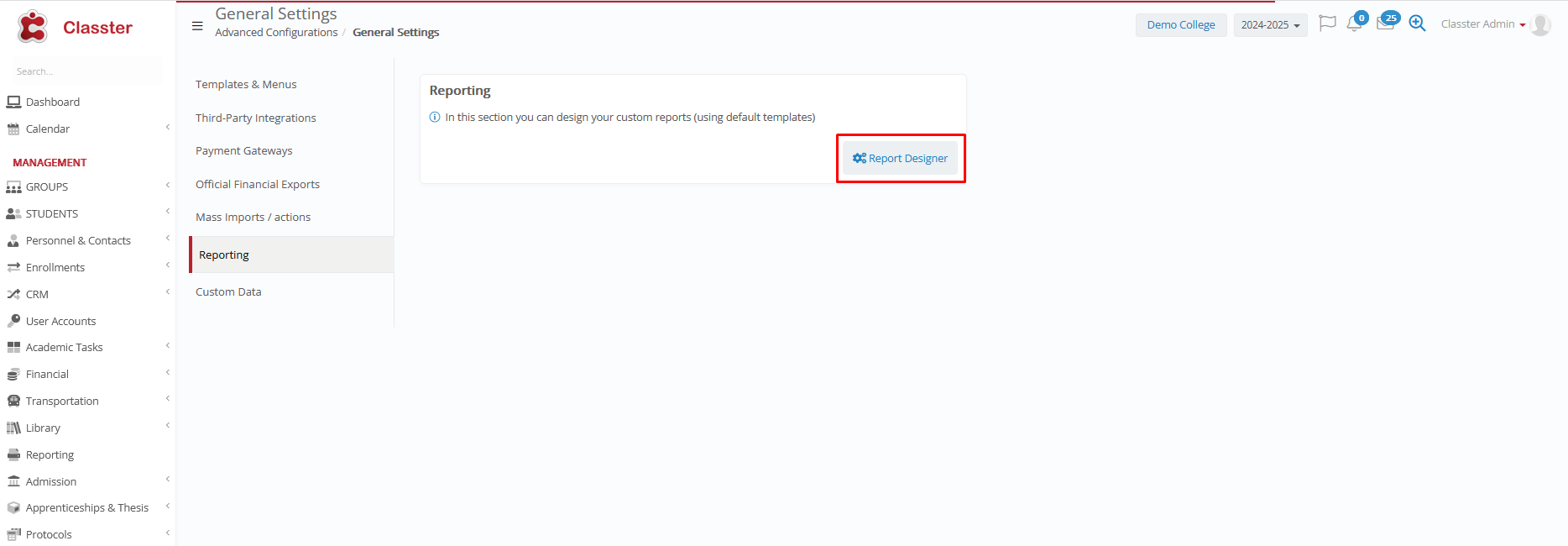Click the magnifier zoom search icon
The image size is (1568, 546).
pos(1417,24)
